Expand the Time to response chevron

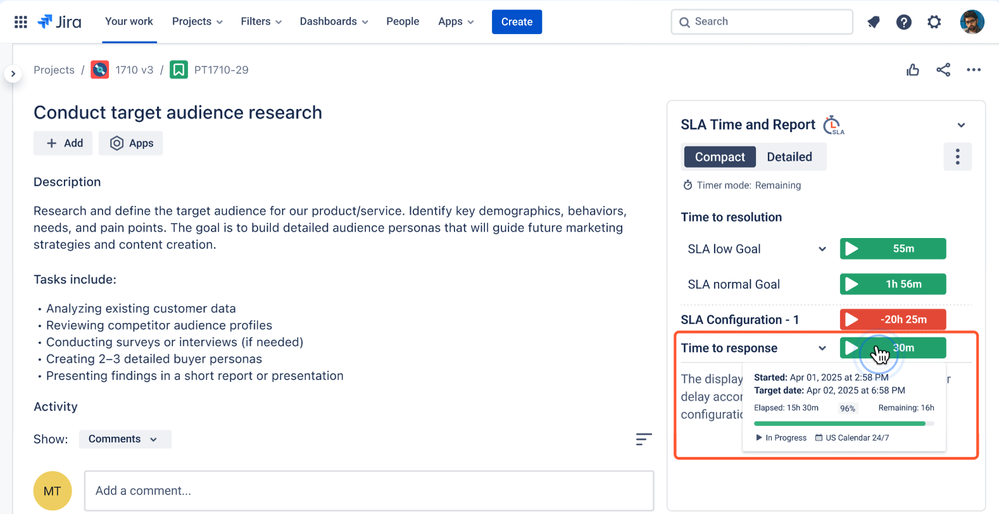[x=823, y=348]
